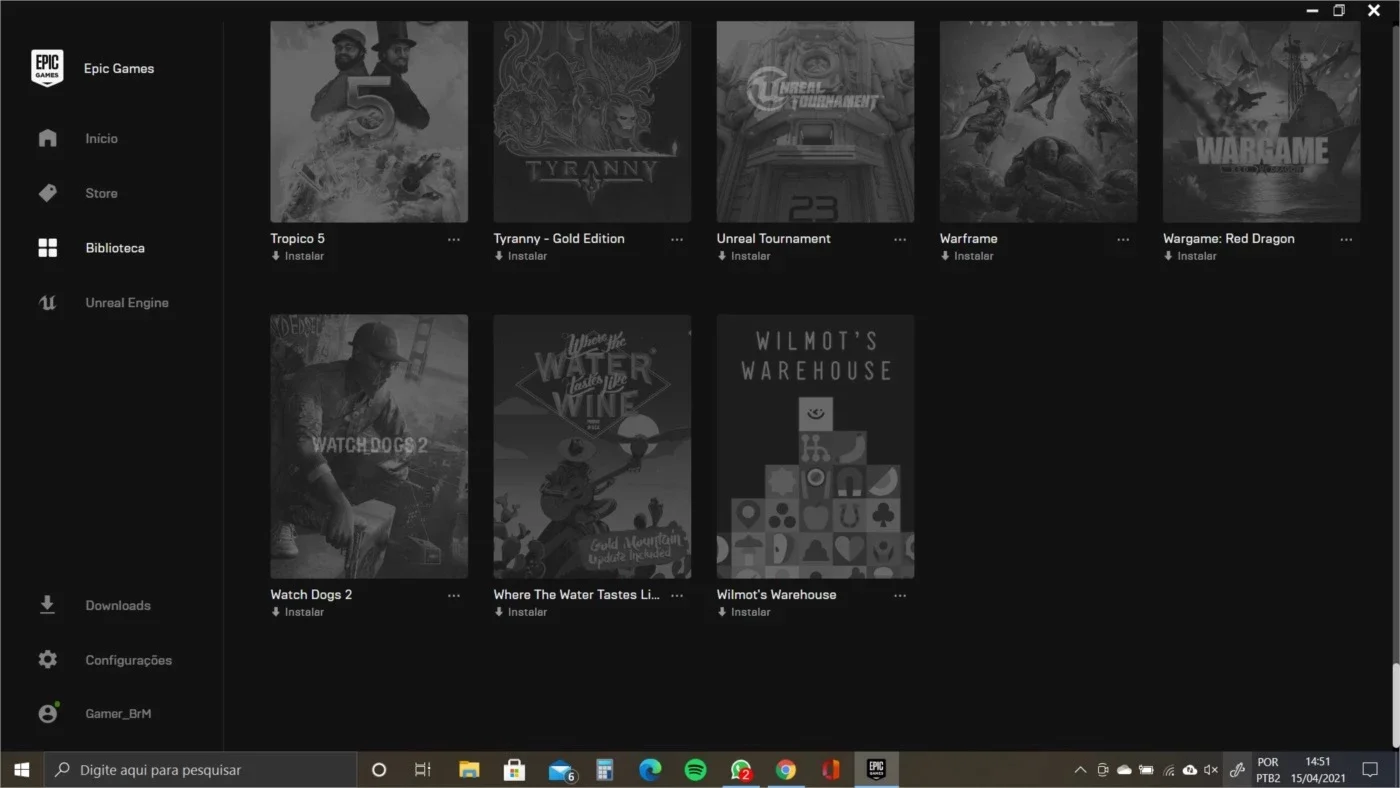Click the Store tag icon
This screenshot has width=1400, height=788.
pos(47,193)
